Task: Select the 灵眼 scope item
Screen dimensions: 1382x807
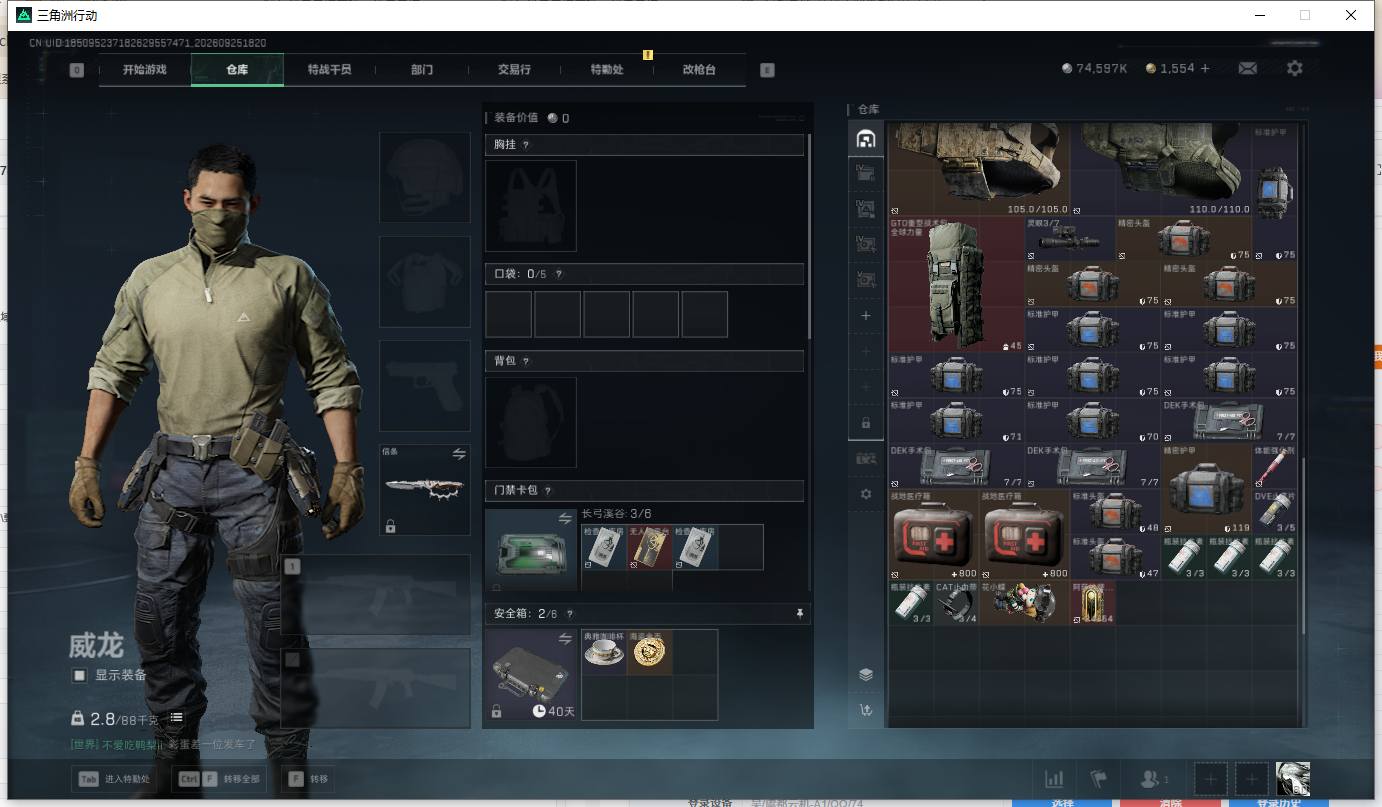Action: 1070,240
